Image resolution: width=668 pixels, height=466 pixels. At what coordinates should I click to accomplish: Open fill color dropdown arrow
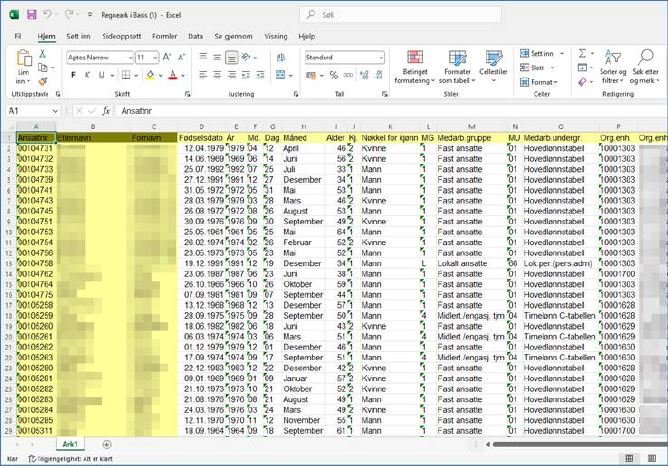pos(161,76)
